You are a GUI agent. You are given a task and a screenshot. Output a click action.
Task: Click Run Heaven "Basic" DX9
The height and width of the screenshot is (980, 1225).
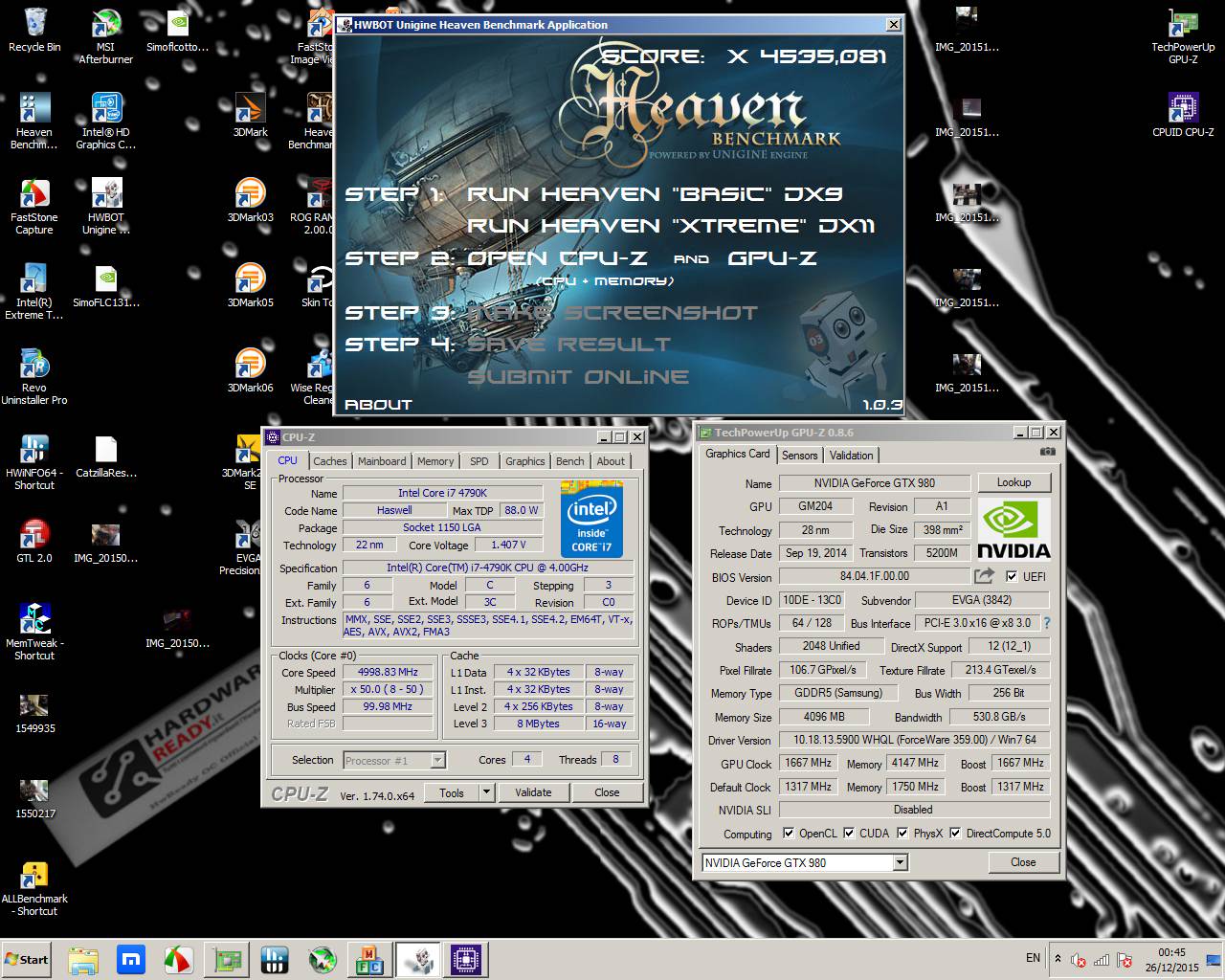[655, 194]
